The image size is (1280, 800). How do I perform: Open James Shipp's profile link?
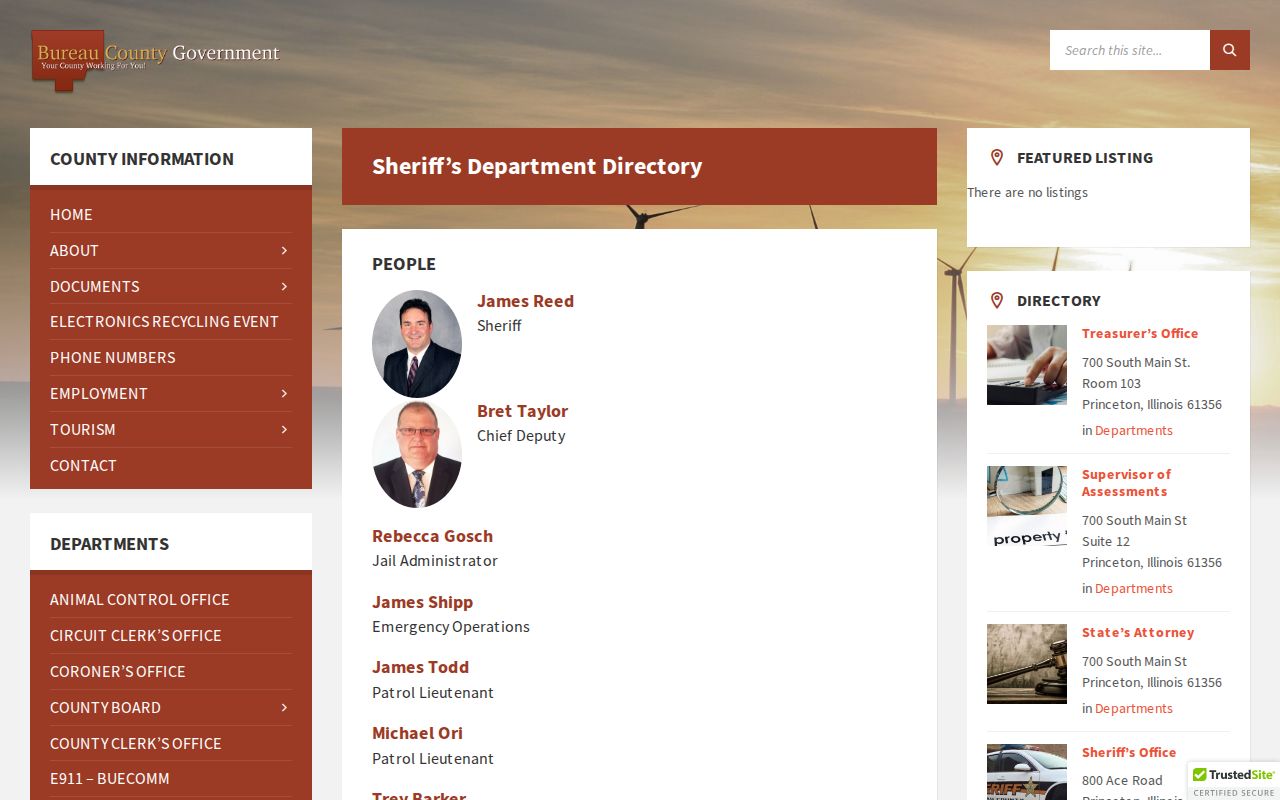click(422, 602)
